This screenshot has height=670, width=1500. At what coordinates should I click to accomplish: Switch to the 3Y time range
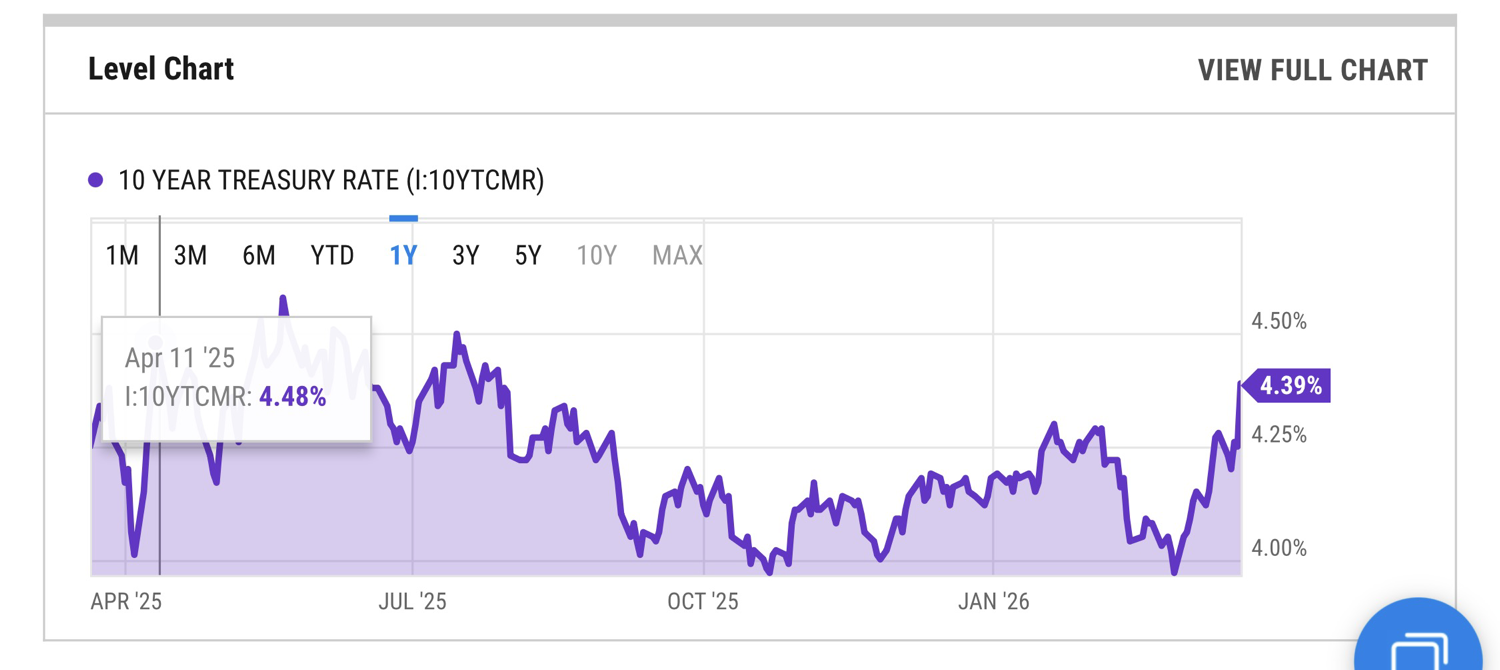pyautogui.click(x=465, y=256)
